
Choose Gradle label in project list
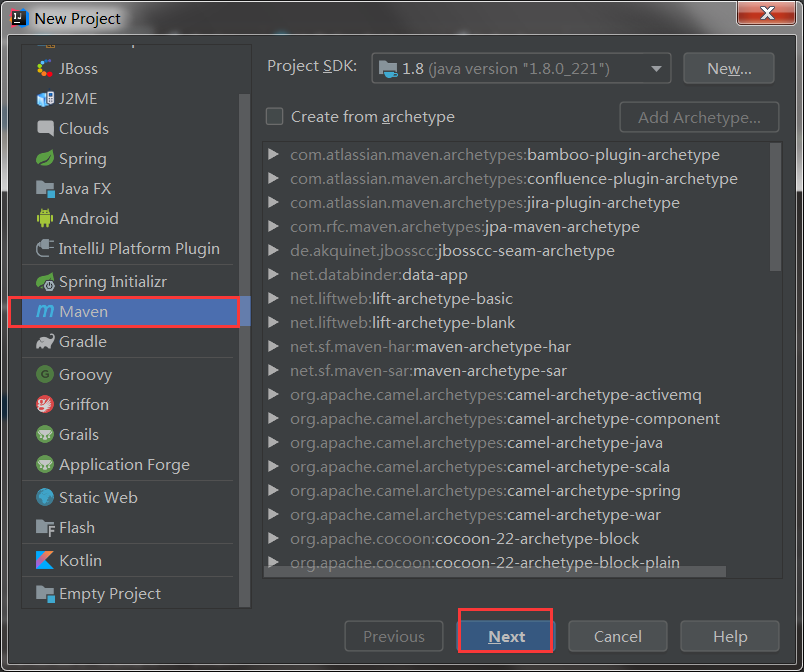click(x=83, y=341)
